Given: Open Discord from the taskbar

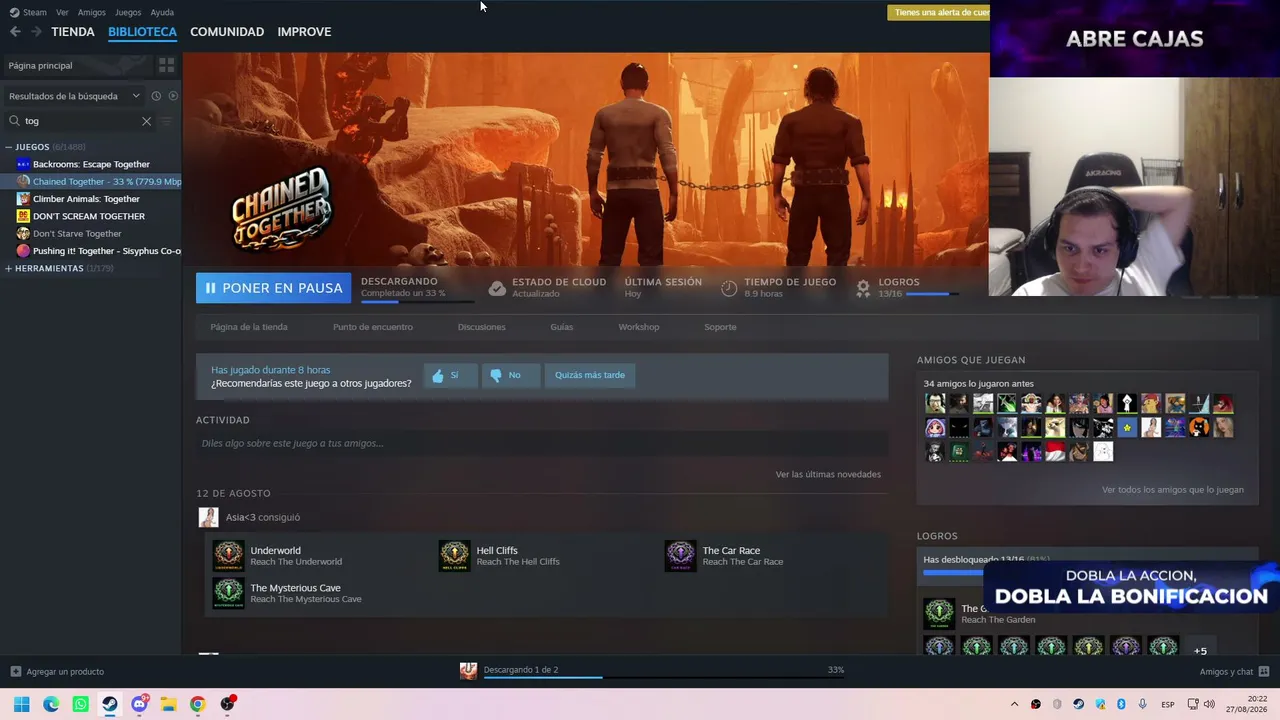Looking at the screenshot, I should [139, 704].
